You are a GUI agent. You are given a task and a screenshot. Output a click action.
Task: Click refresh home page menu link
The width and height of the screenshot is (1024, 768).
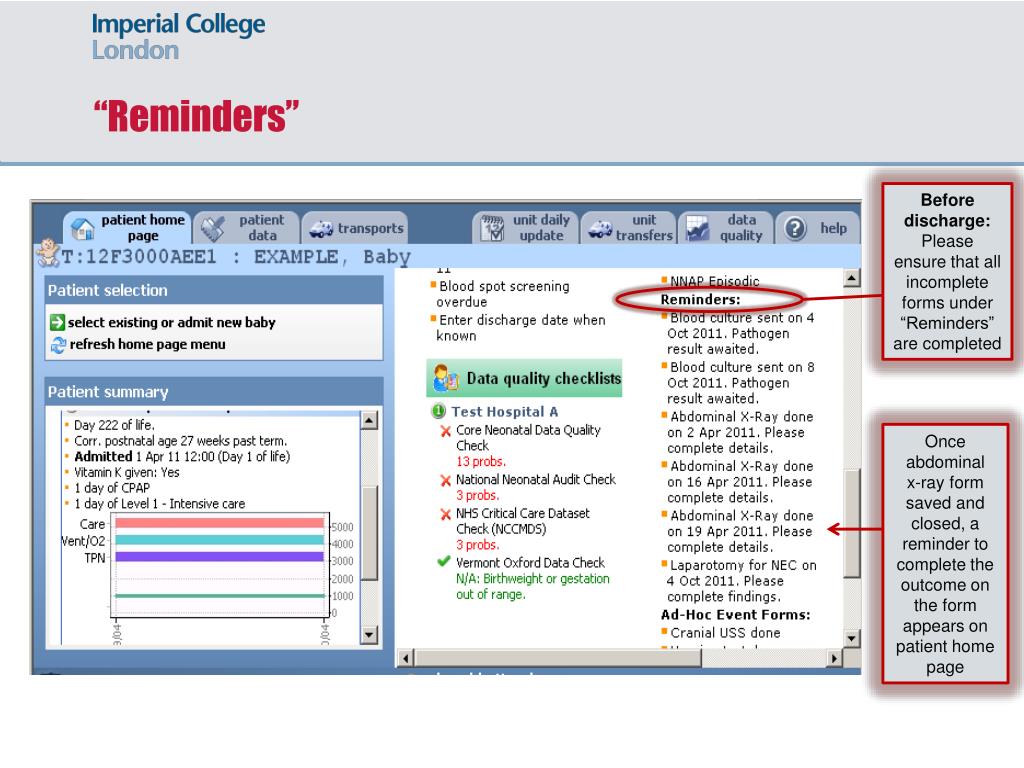[x=148, y=344]
